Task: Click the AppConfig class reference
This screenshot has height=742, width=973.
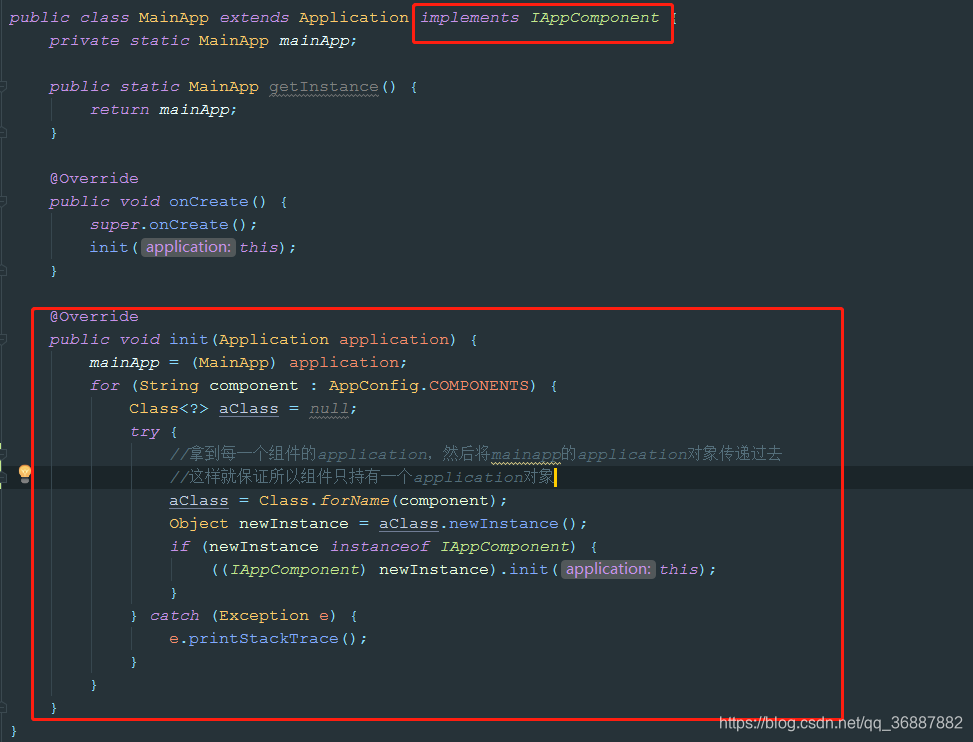Action: 374,385
